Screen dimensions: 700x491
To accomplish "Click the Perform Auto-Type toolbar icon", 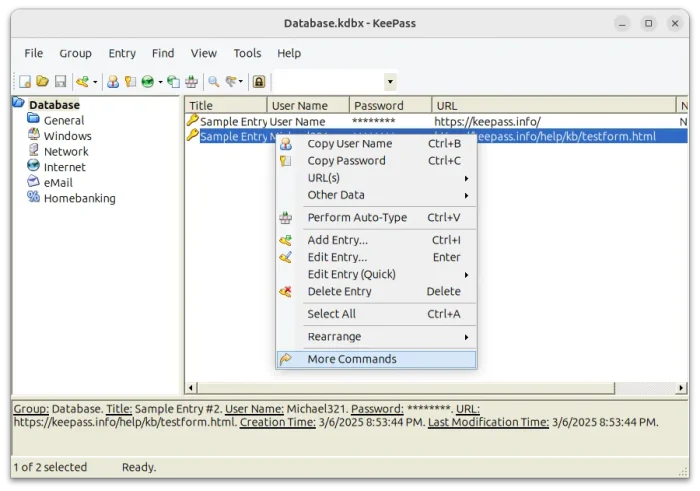I will click(192, 81).
